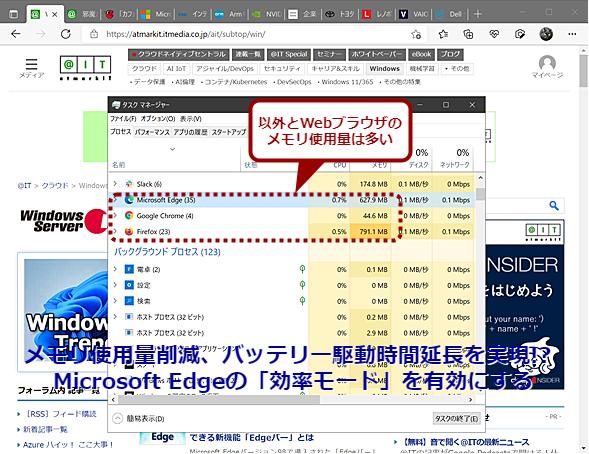This screenshot has height=454, width=589.
Task: Select the Google Chrome process icon
Action: 129,216
